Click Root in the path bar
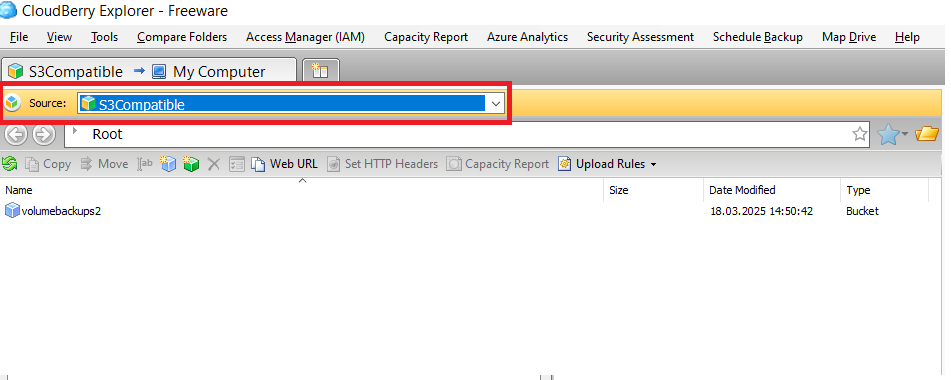The width and height of the screenshot is (951, 380). [107, 134]
